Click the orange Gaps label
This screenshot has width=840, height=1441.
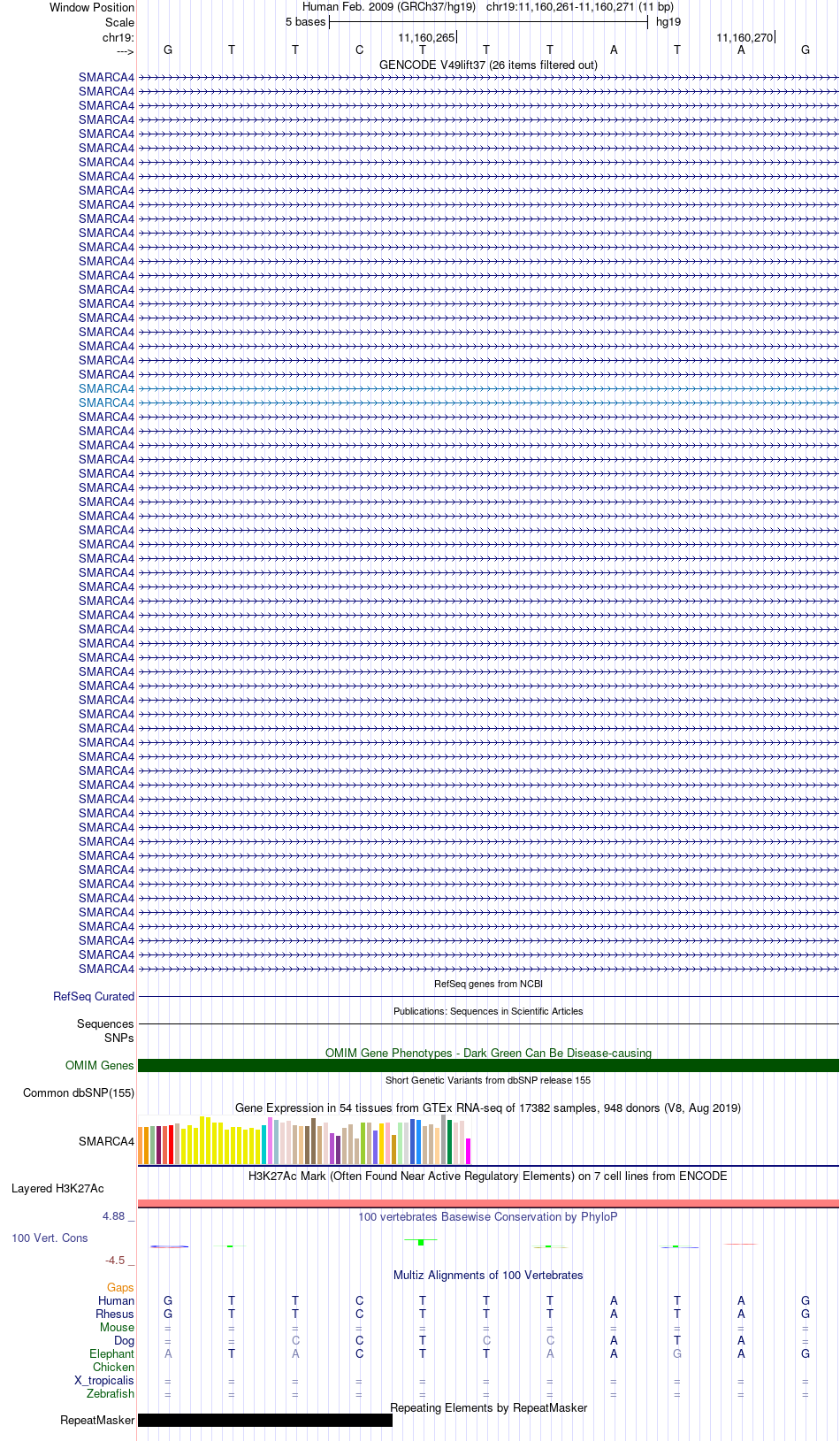coord(120,1287)
